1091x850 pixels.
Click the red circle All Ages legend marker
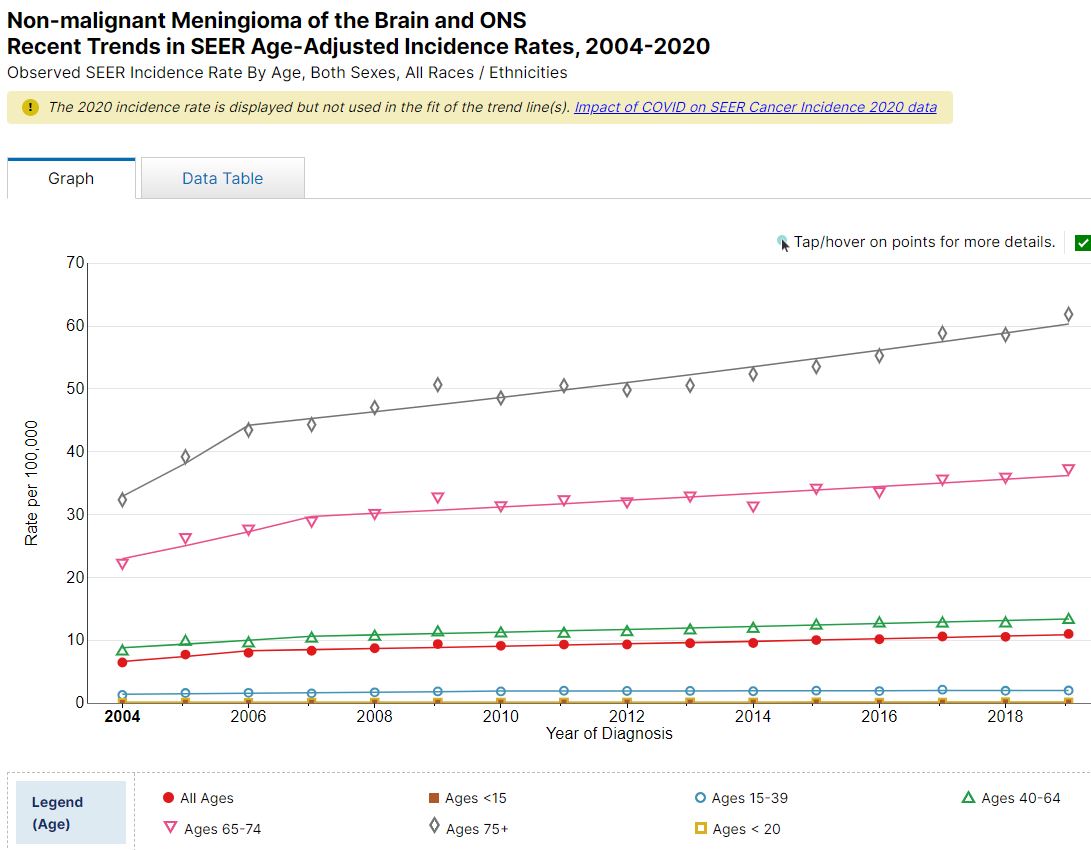click(168, 798)
